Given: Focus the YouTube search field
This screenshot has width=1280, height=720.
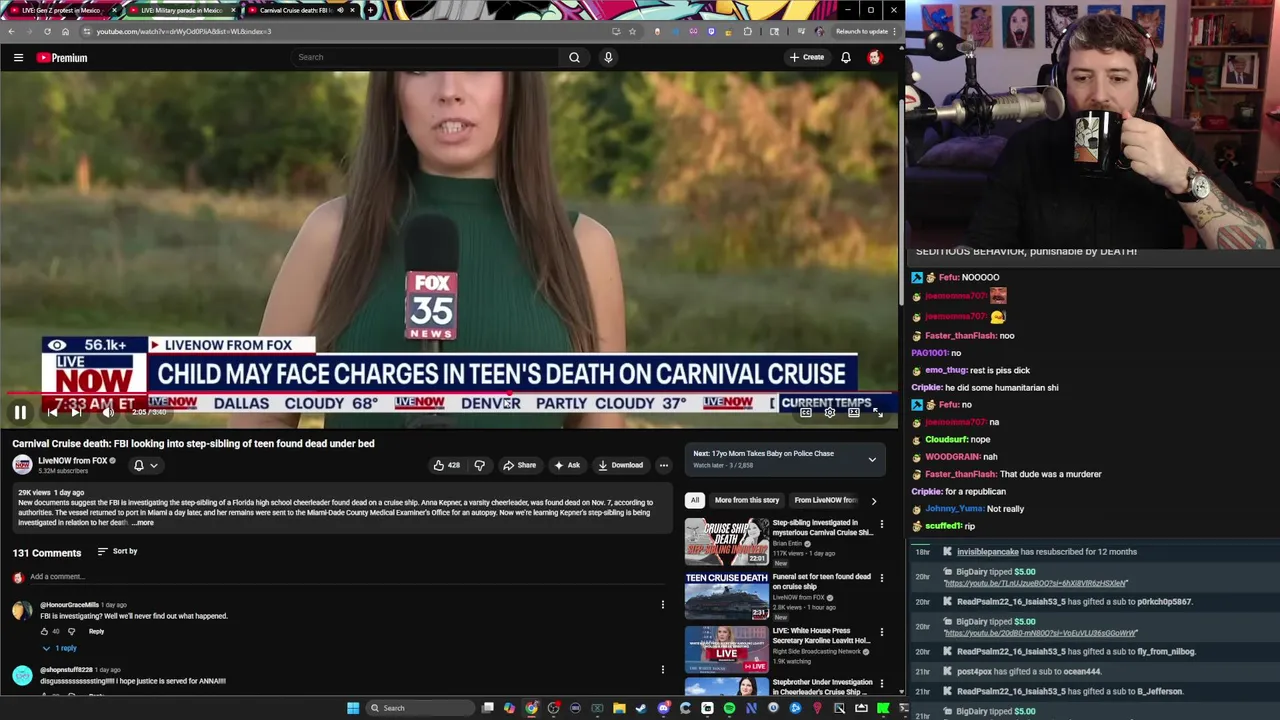Looking at the screenshot, I should (425, 57).
